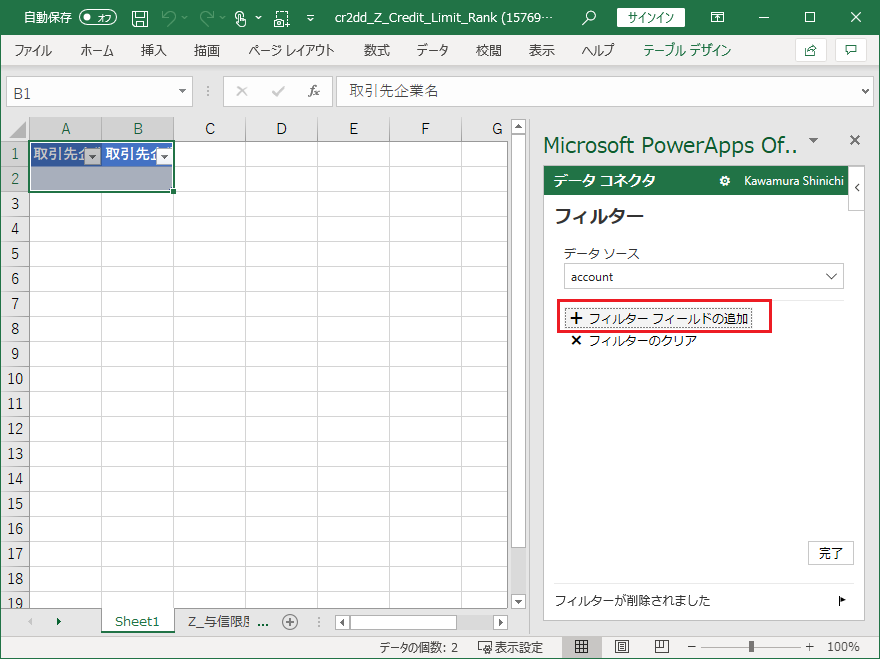Click the flag icon beside フィルターが削除されました

841,601
